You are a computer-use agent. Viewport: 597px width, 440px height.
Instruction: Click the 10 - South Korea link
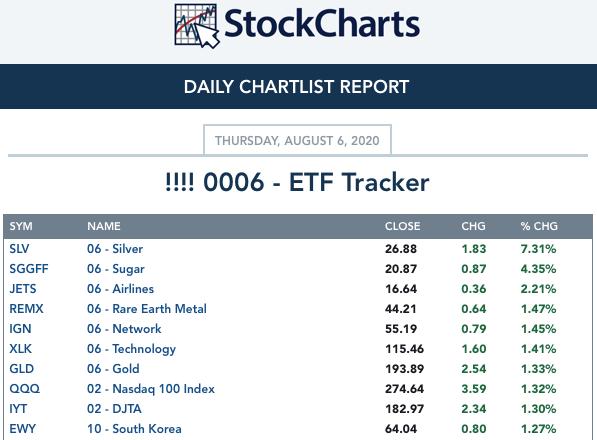[x=134, y=429]
